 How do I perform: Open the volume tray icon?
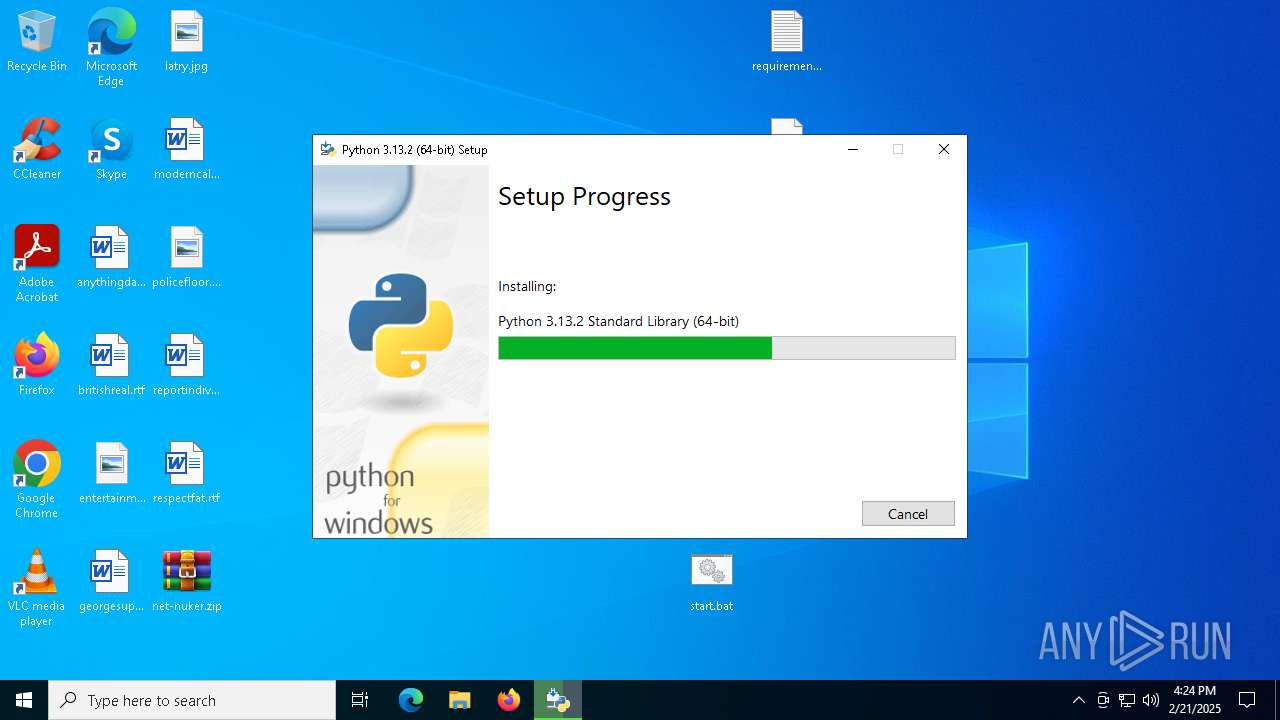(x=1151, y=700)
